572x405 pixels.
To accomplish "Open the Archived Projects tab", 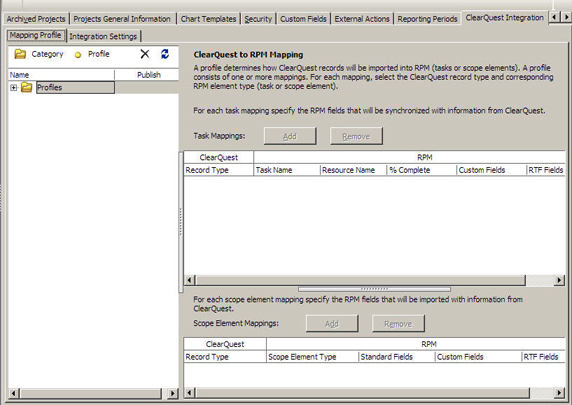I will point(36,19).
